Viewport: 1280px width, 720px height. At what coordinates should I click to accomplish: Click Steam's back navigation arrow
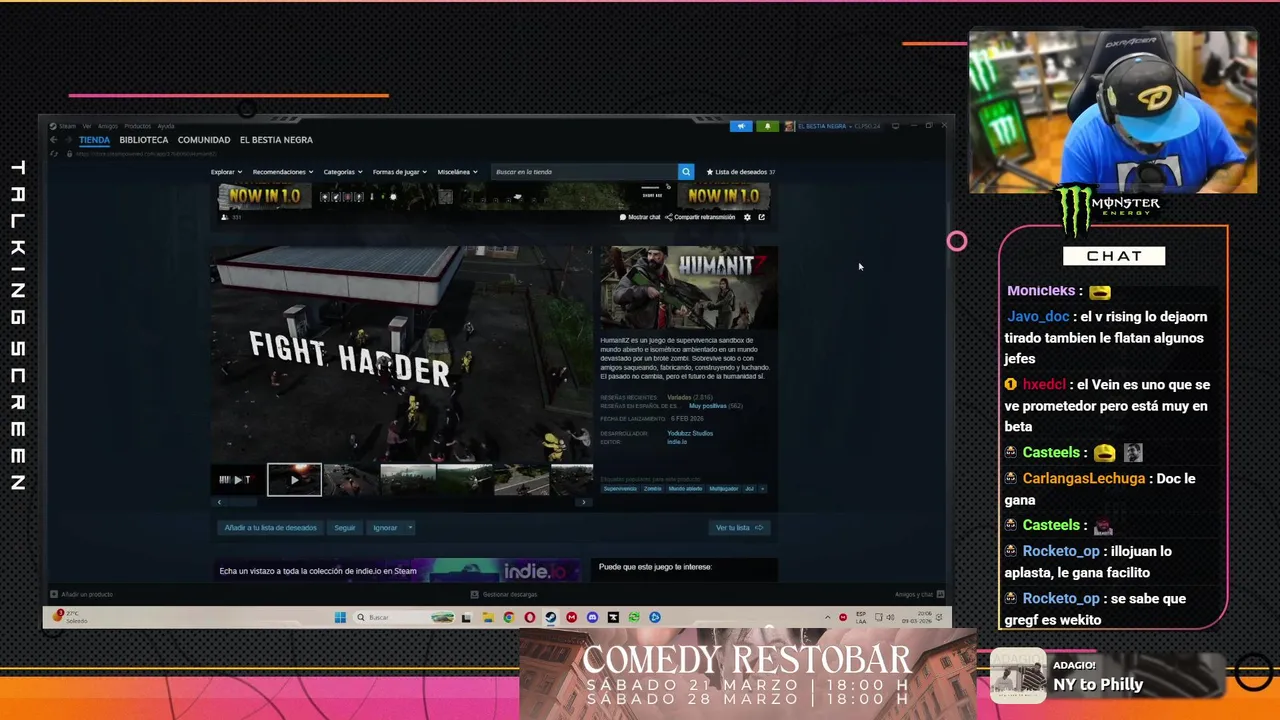coord(54,140)
